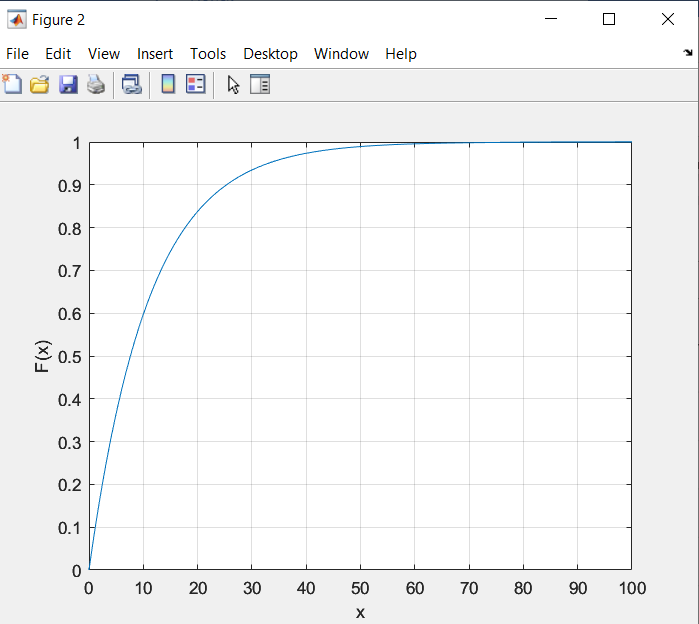Select the Edit Plot arrow tool

pos(233,85)
